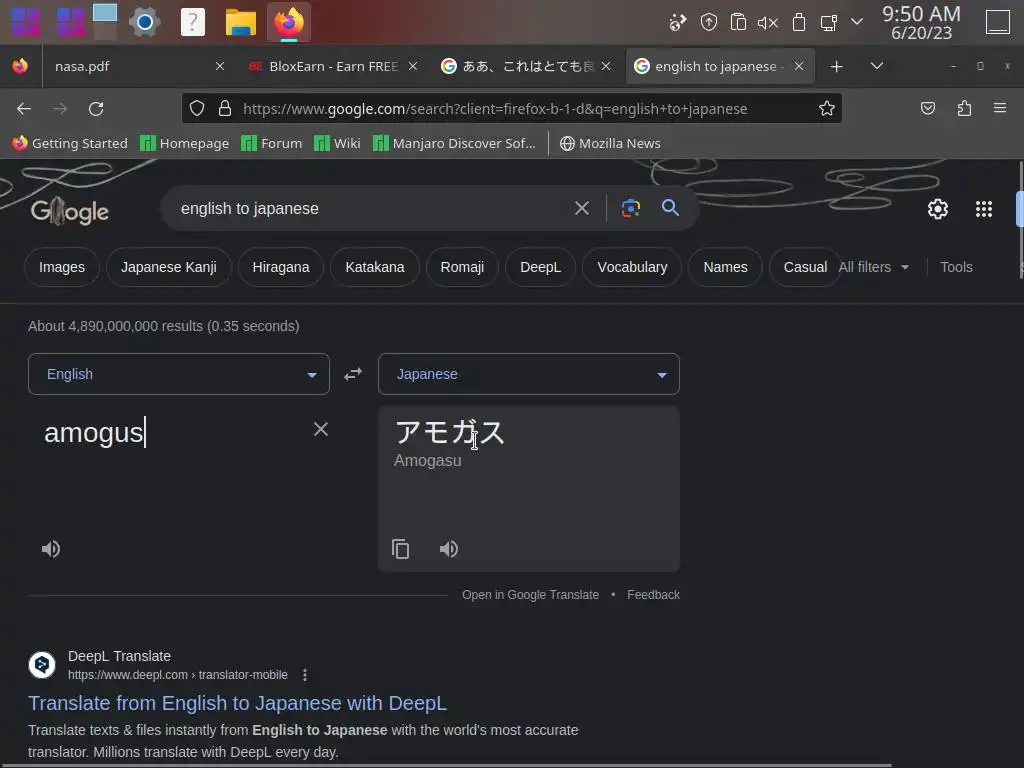The width and height of the screenshot is (1024, 768).
Task: Open Save to Pocket button
Action: tap(928, 108)
